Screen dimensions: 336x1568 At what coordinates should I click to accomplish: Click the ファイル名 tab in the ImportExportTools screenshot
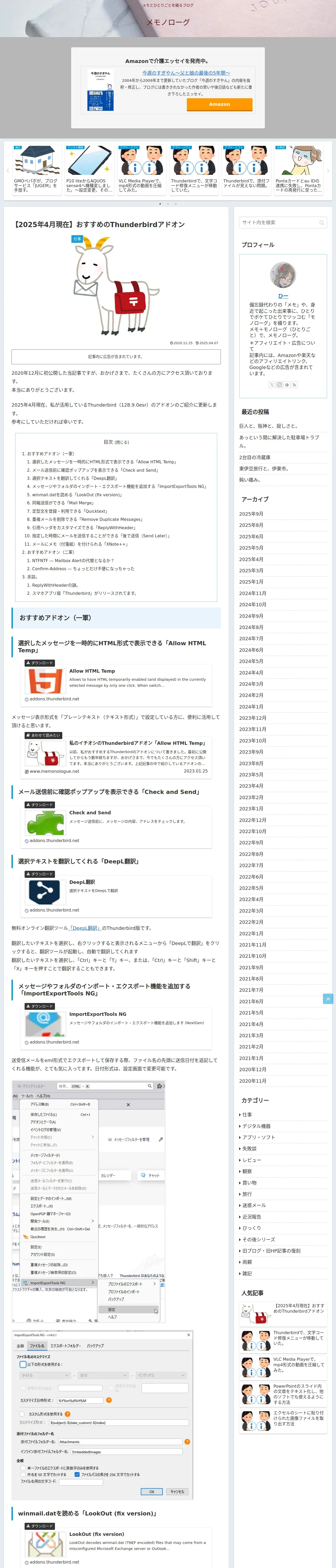click(37, 1346)
